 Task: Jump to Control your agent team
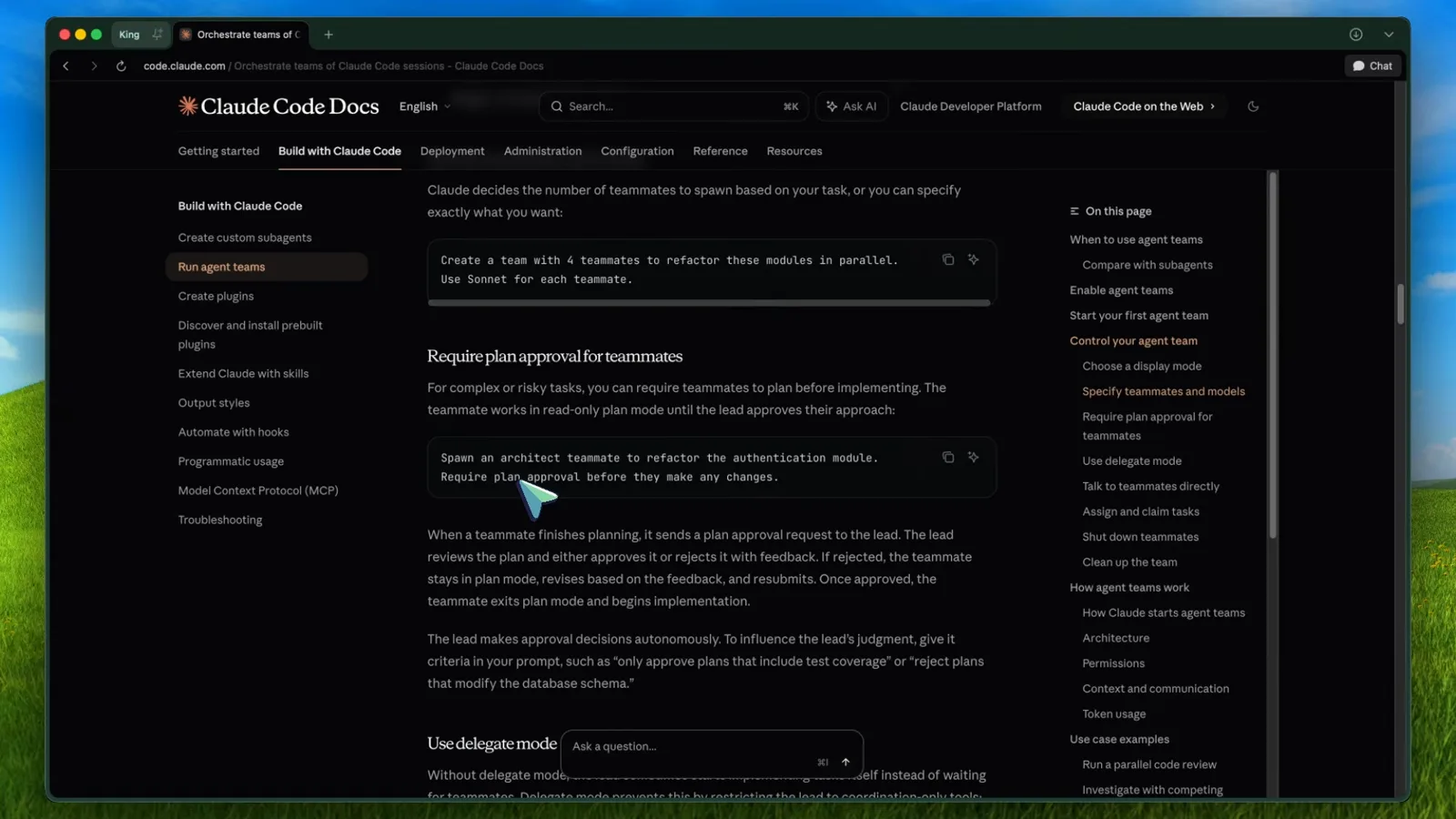[1134, 341]
